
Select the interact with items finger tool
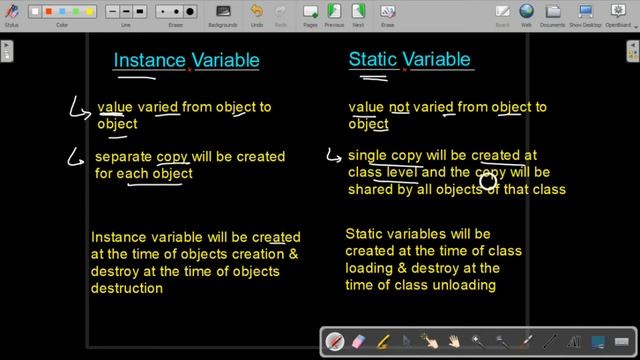click(430, 342)
